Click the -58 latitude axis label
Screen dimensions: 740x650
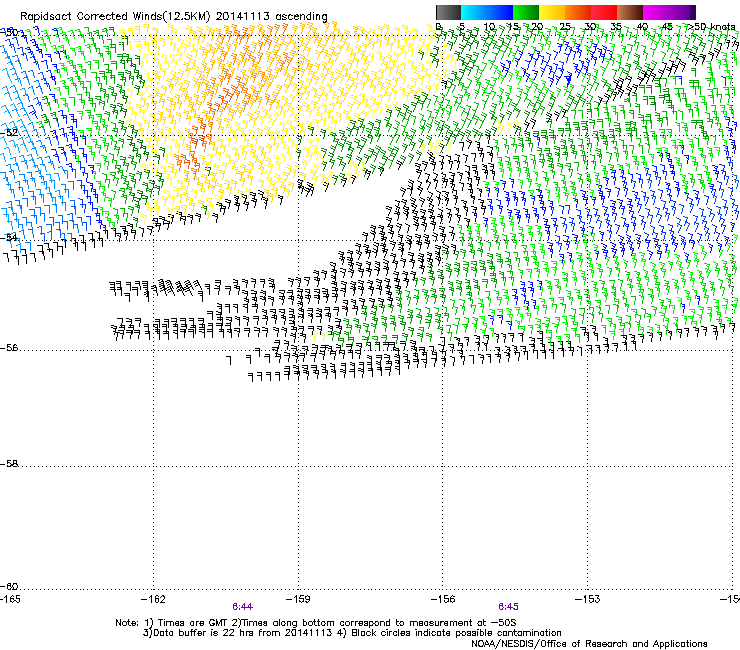coord(9,464)
